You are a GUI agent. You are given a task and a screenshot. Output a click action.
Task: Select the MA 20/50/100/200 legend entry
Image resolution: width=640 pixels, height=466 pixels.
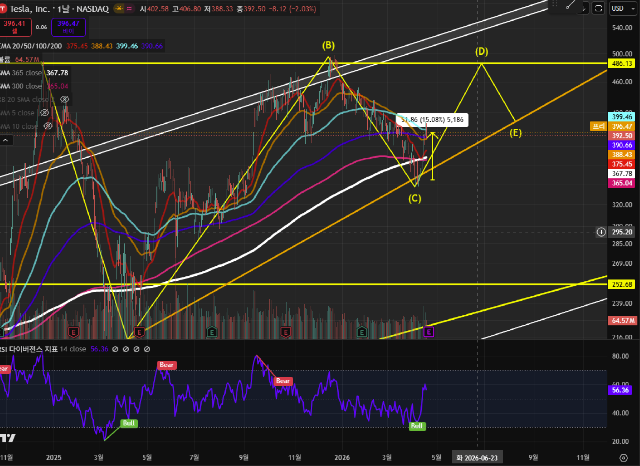click(x=31, y=46)
